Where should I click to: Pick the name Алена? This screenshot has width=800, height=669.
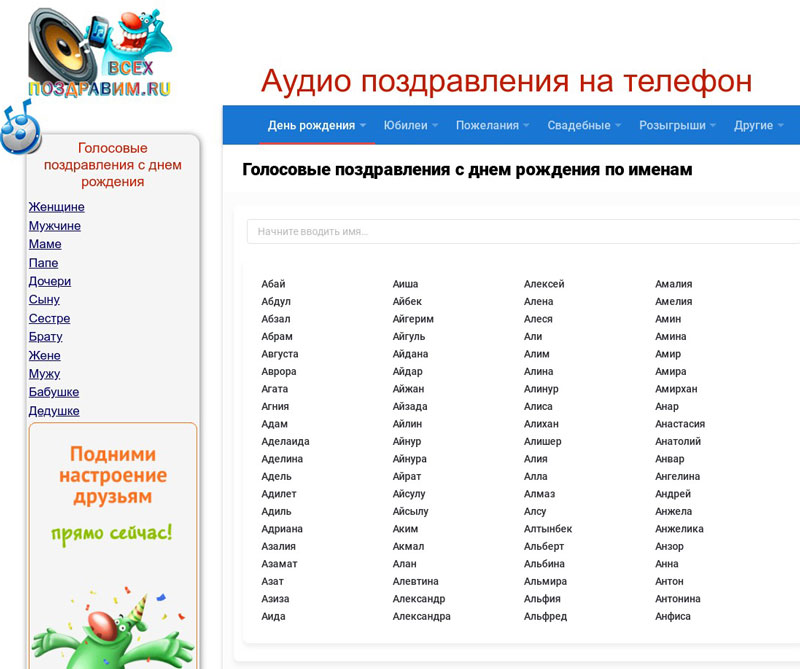pyautogui.click(x=538, y=302)
